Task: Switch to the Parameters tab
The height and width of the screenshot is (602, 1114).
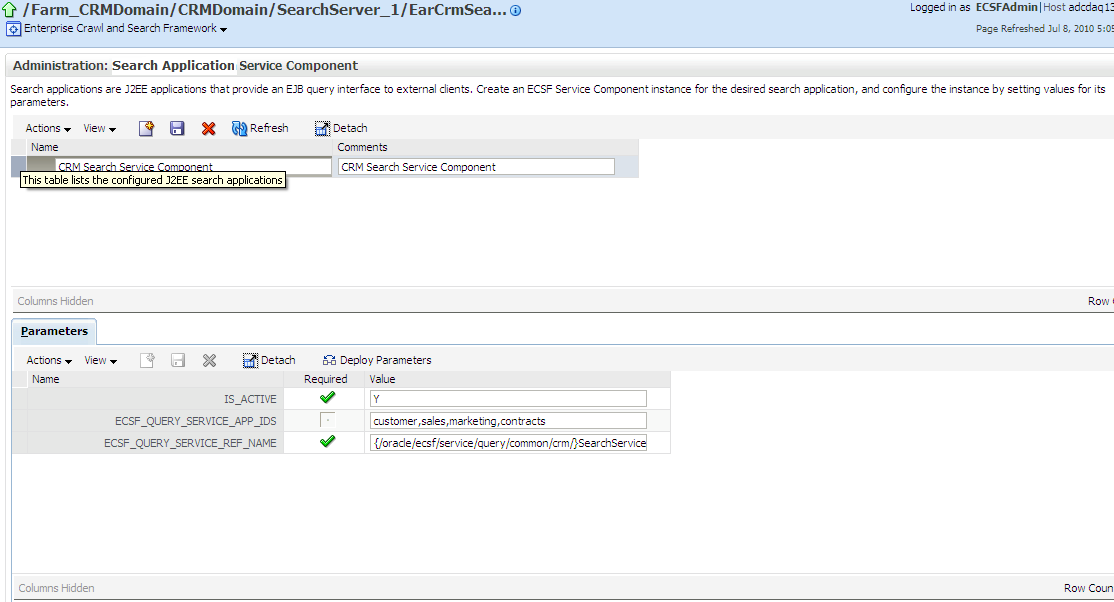Action: (x=54, y=331)
